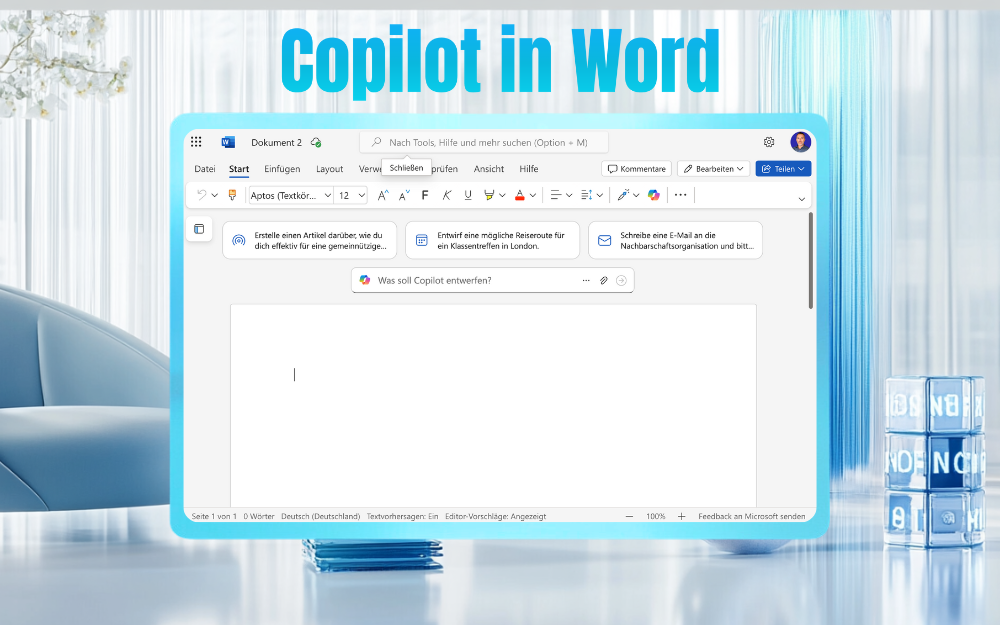Change language Deutsch (Deutschland)

pyautogui.click(x=320, y=516)
